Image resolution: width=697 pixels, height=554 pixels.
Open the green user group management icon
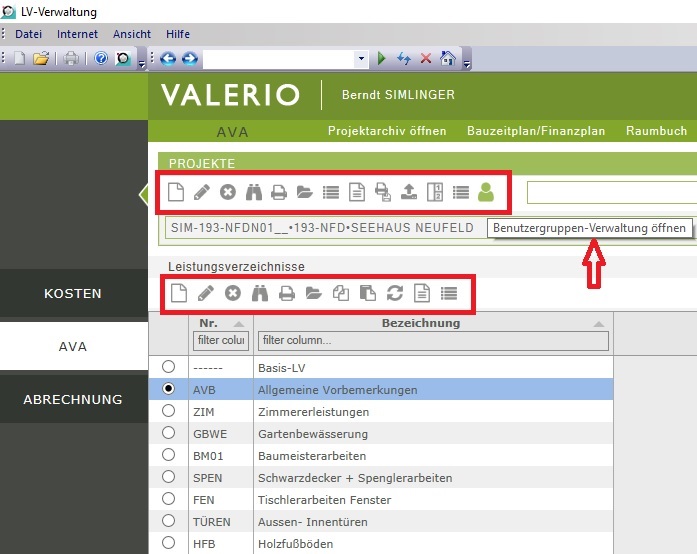(486, 192)
